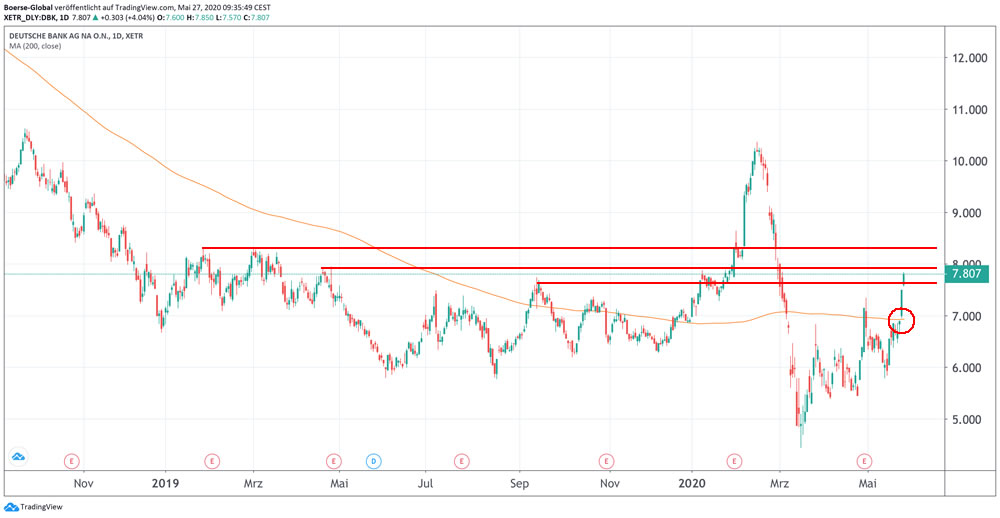Click the blue D dividend marker
The width and height of the screenshot is (1000, 518).
point(374,460)
